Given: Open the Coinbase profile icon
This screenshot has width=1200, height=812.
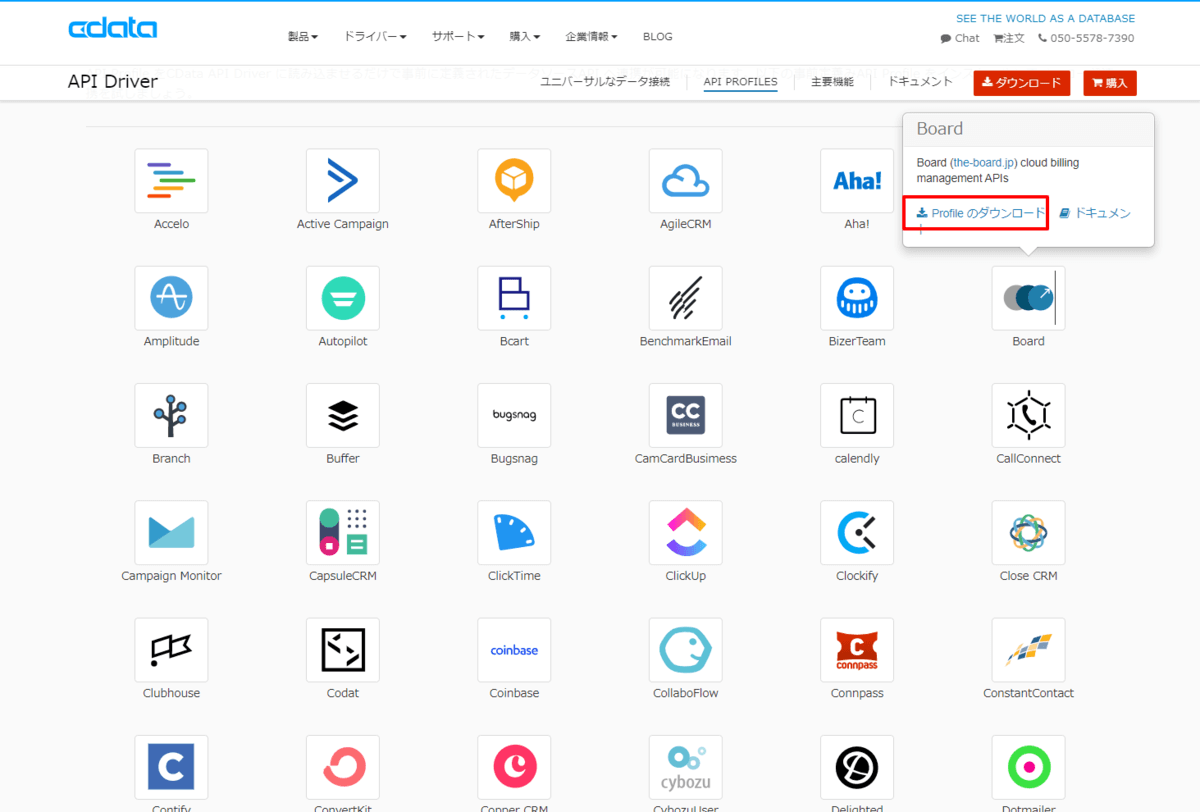Looking at the screenshot, I should 514,650.
